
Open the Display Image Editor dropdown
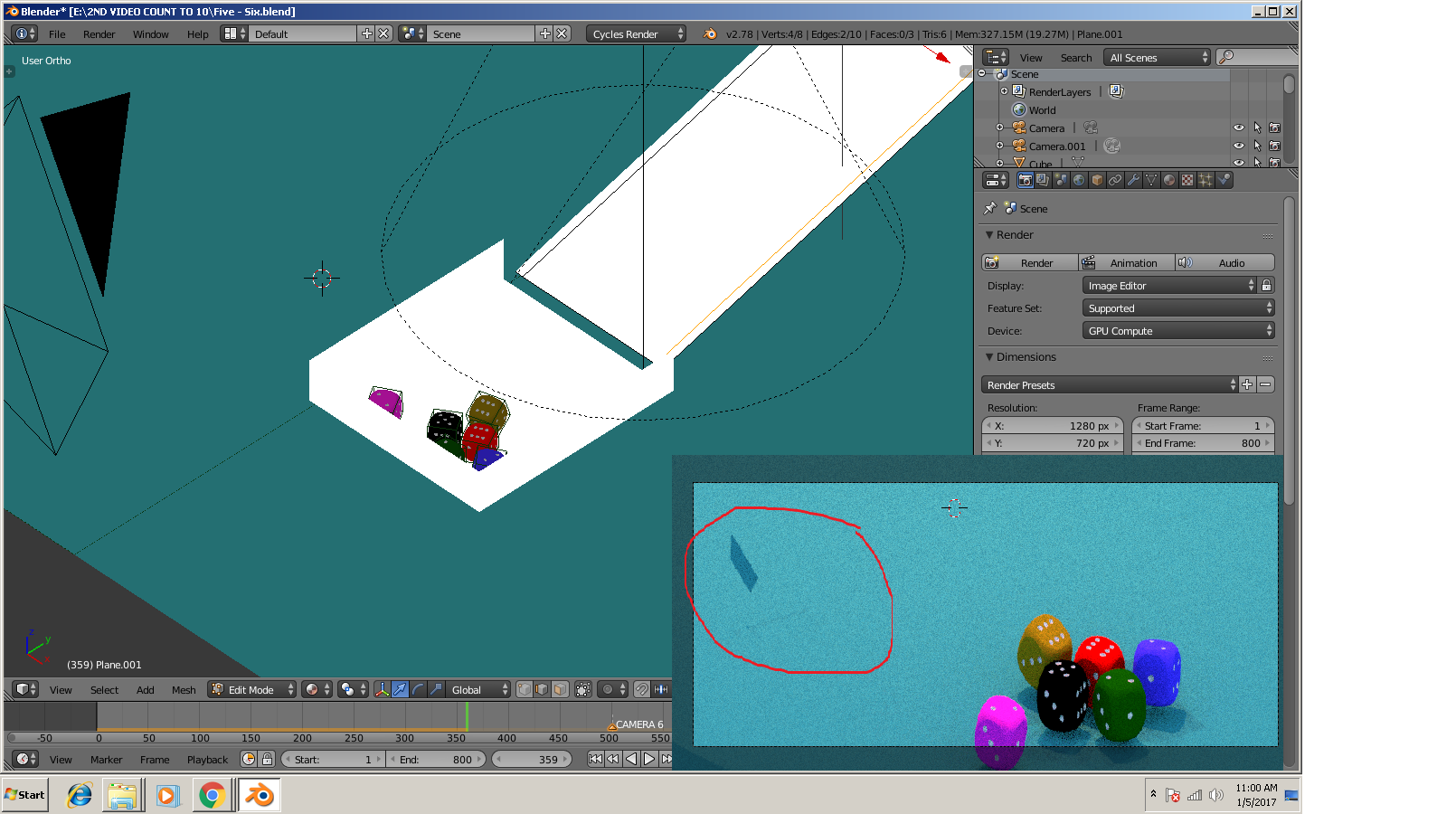point(1169,285)
